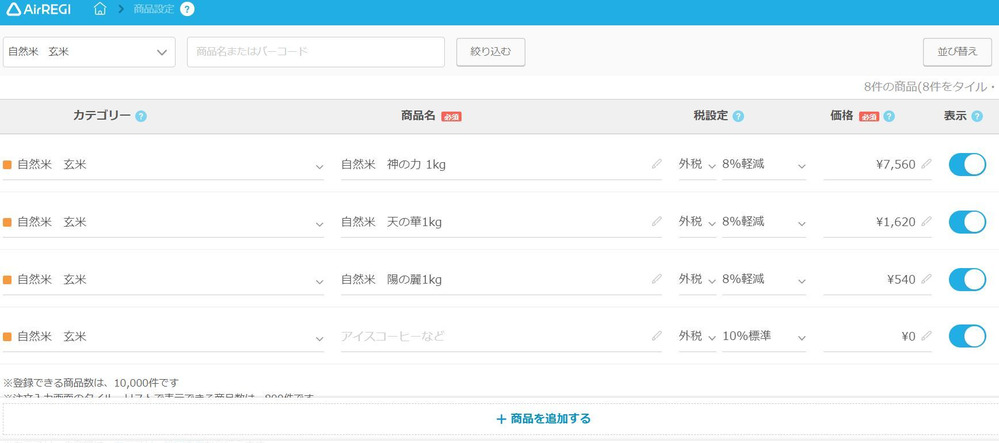Click 商品設定 breadcrumb item

[x=153, y=10]
